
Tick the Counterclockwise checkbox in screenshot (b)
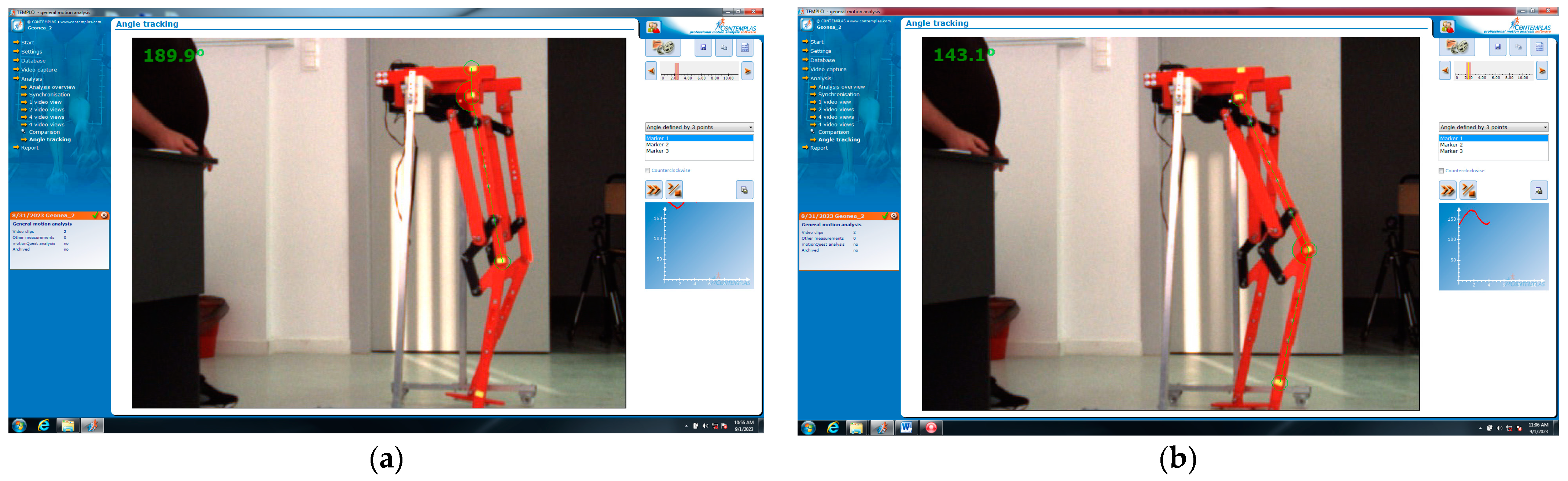click(x=1442, y=171)
